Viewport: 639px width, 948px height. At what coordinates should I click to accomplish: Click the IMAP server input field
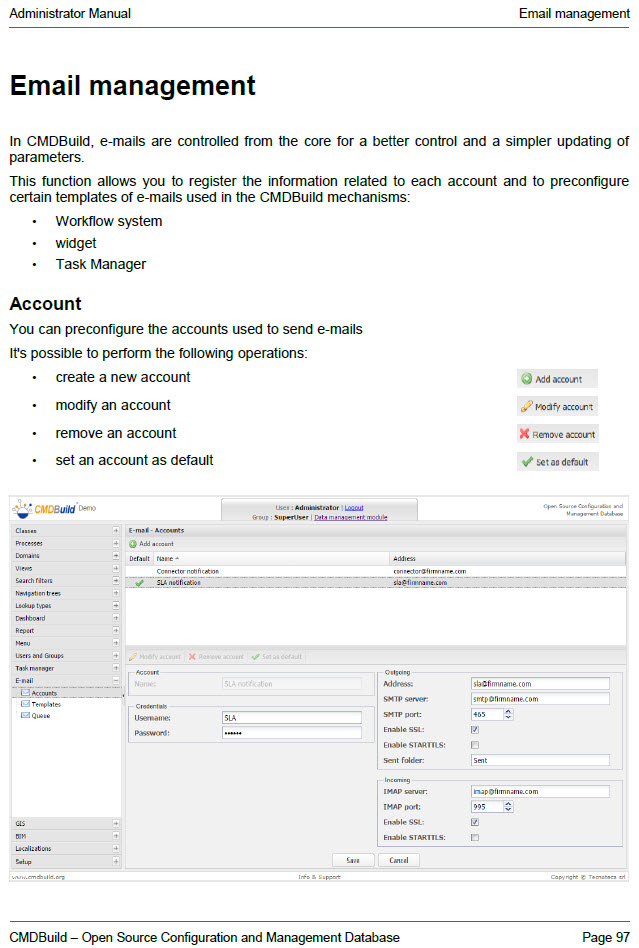[x=540, y=791]
